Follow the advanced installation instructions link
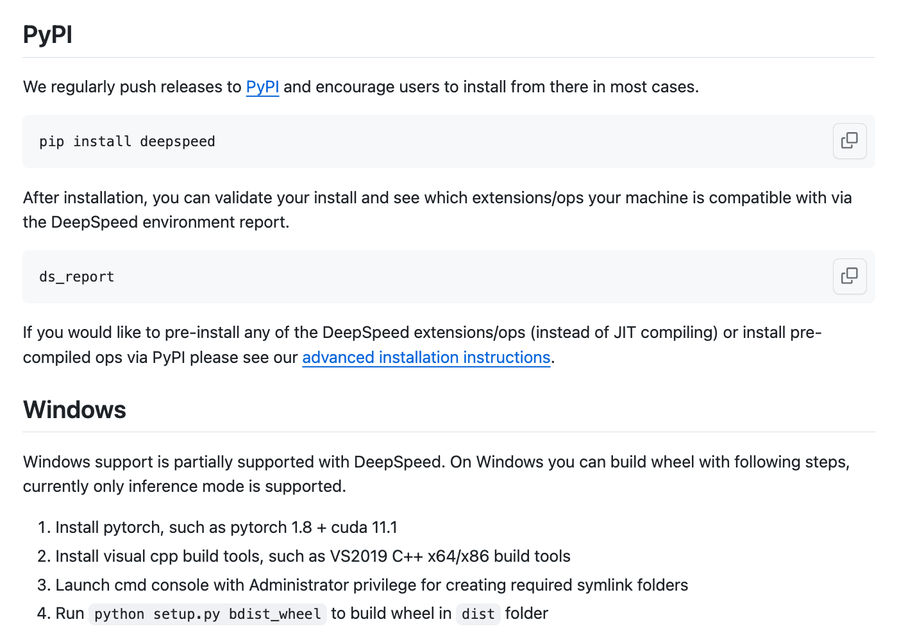Screen dimensions: 899x640 click(x=426, y=357)
